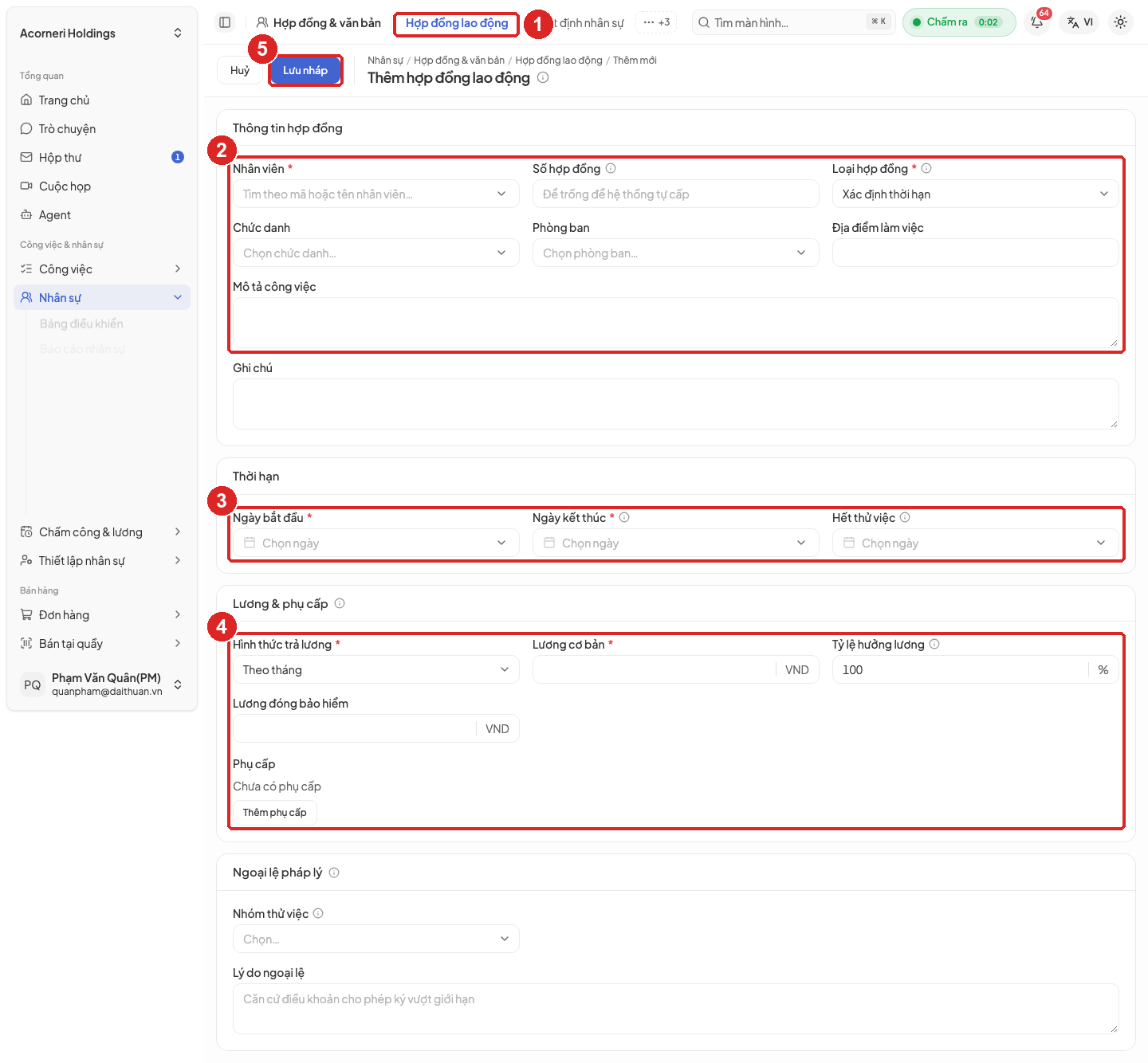Toggle the sidebar panel icon

click(x=225, y=22)
